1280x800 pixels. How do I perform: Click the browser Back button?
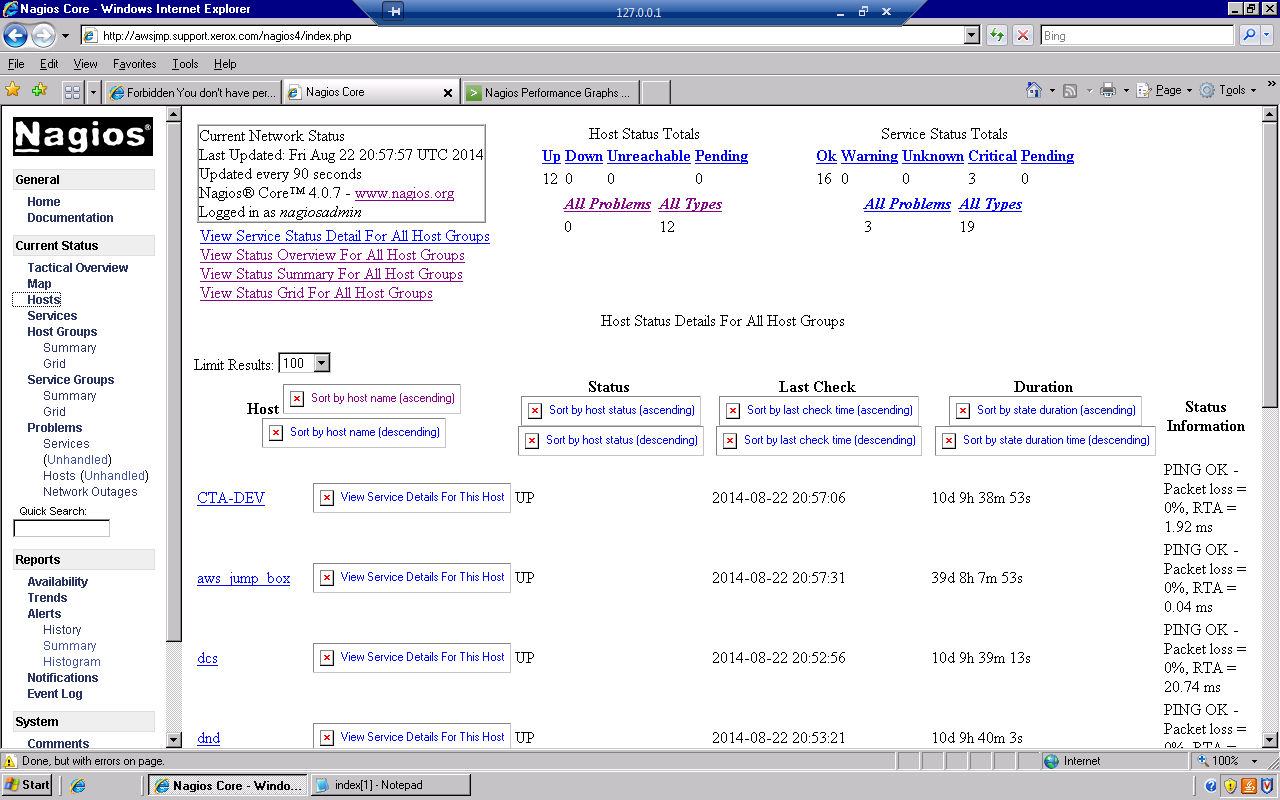pos(15,36)
